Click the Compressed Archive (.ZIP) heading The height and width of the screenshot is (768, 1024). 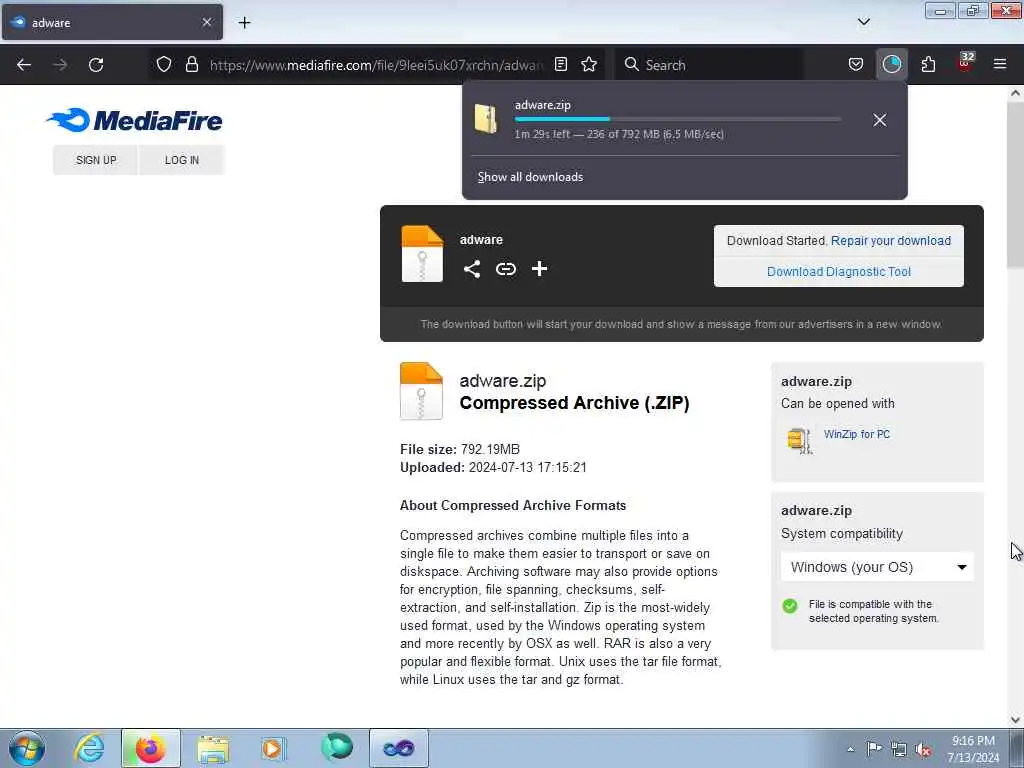(x=574, y=403)
